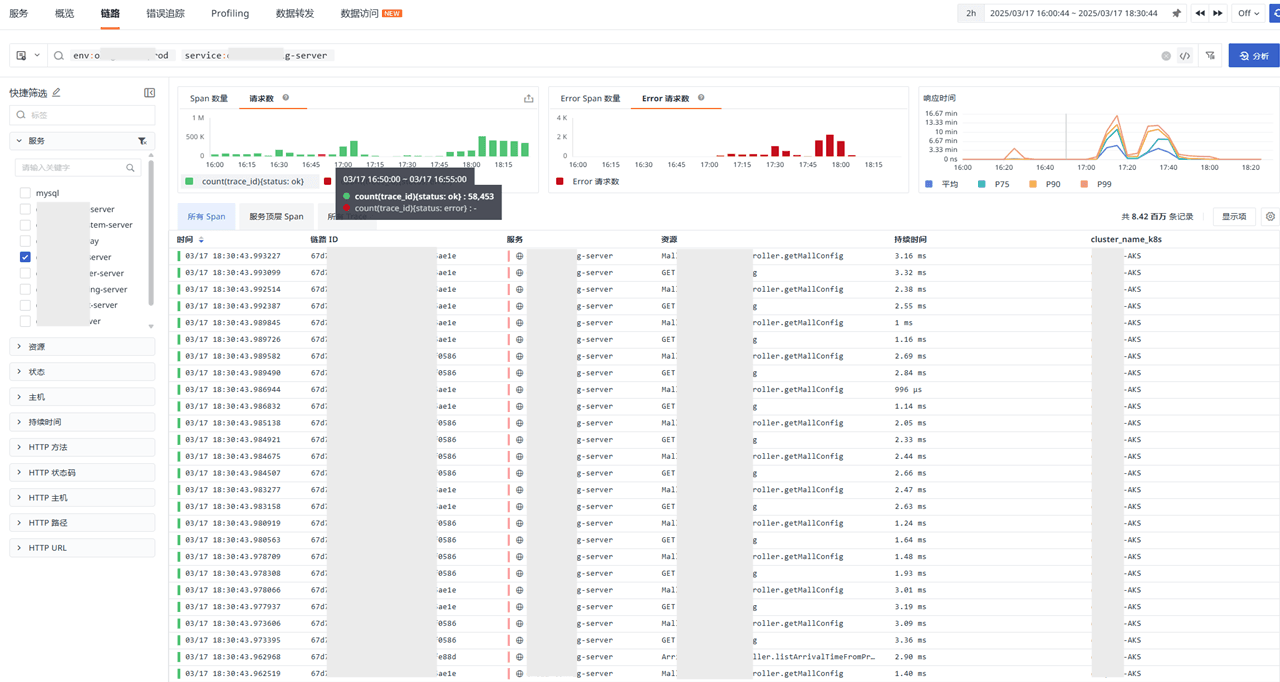Check the mysql service checkbox
The image size is (1280, 682).
point(25,193)
